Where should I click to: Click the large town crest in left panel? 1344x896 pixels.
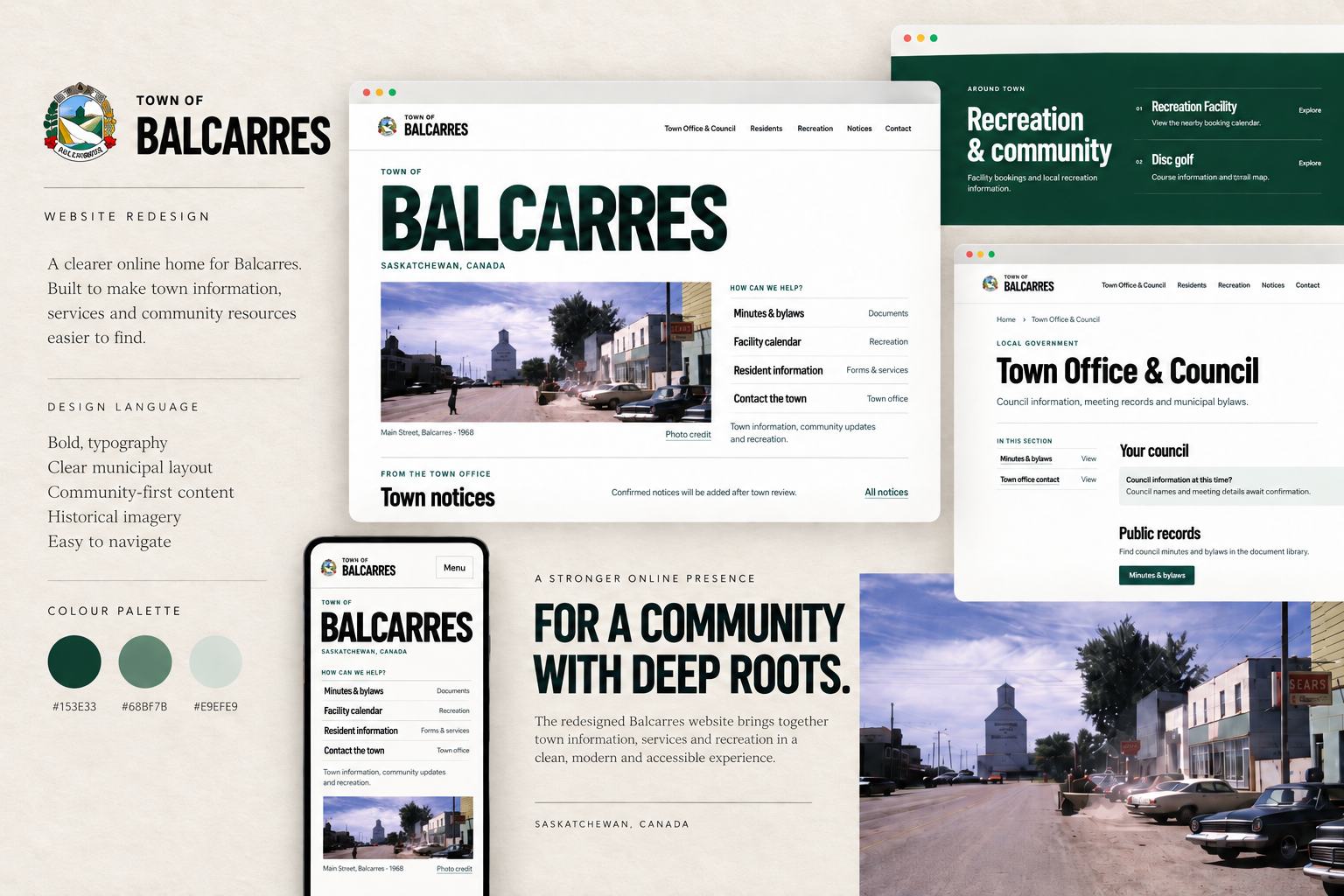pos(80,122)
